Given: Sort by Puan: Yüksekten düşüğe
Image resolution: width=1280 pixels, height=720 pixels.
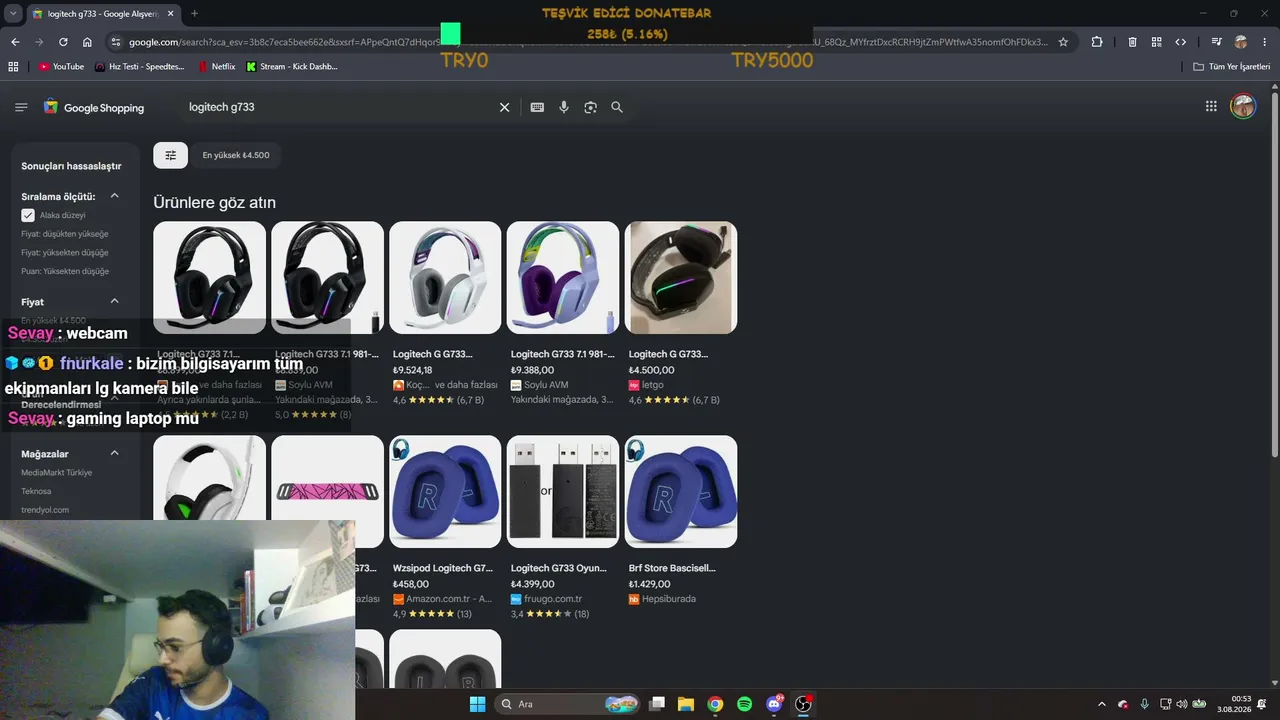Looking at the screenshot, I should pos(65,271).
